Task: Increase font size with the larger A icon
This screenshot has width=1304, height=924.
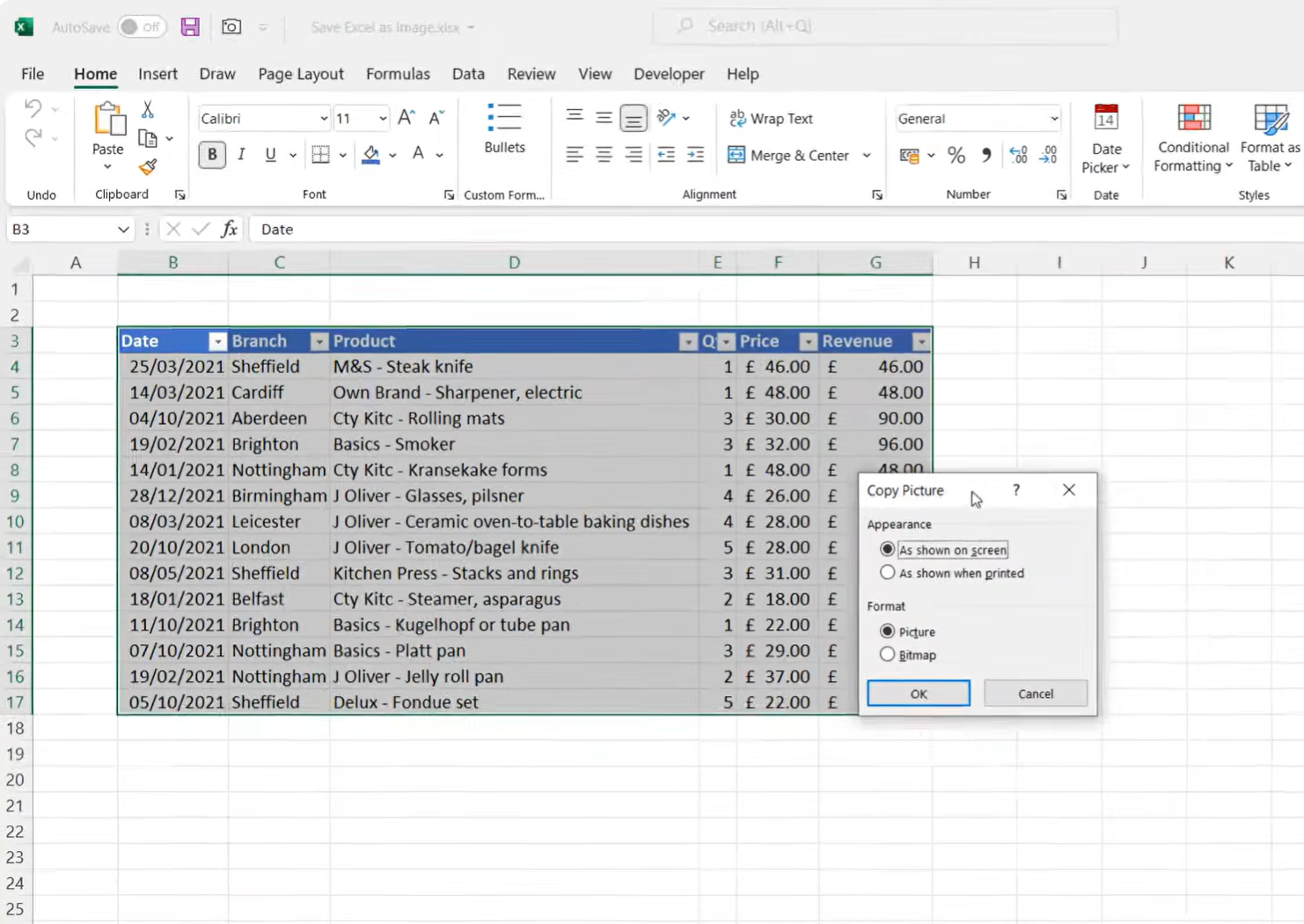Action: click(x=407, y=118)
